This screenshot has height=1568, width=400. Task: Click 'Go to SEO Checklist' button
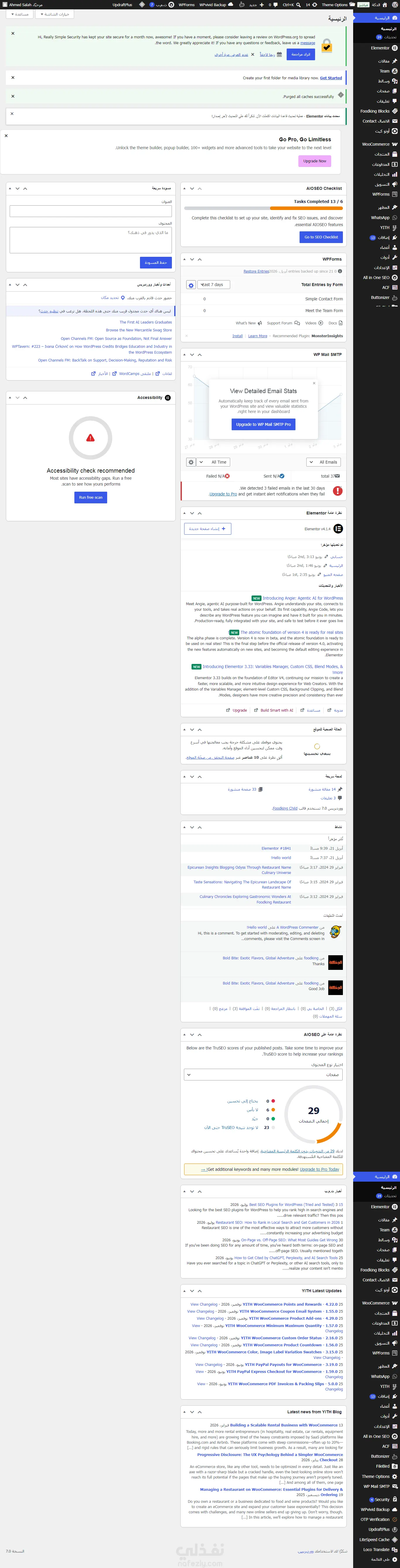(321, 237)
